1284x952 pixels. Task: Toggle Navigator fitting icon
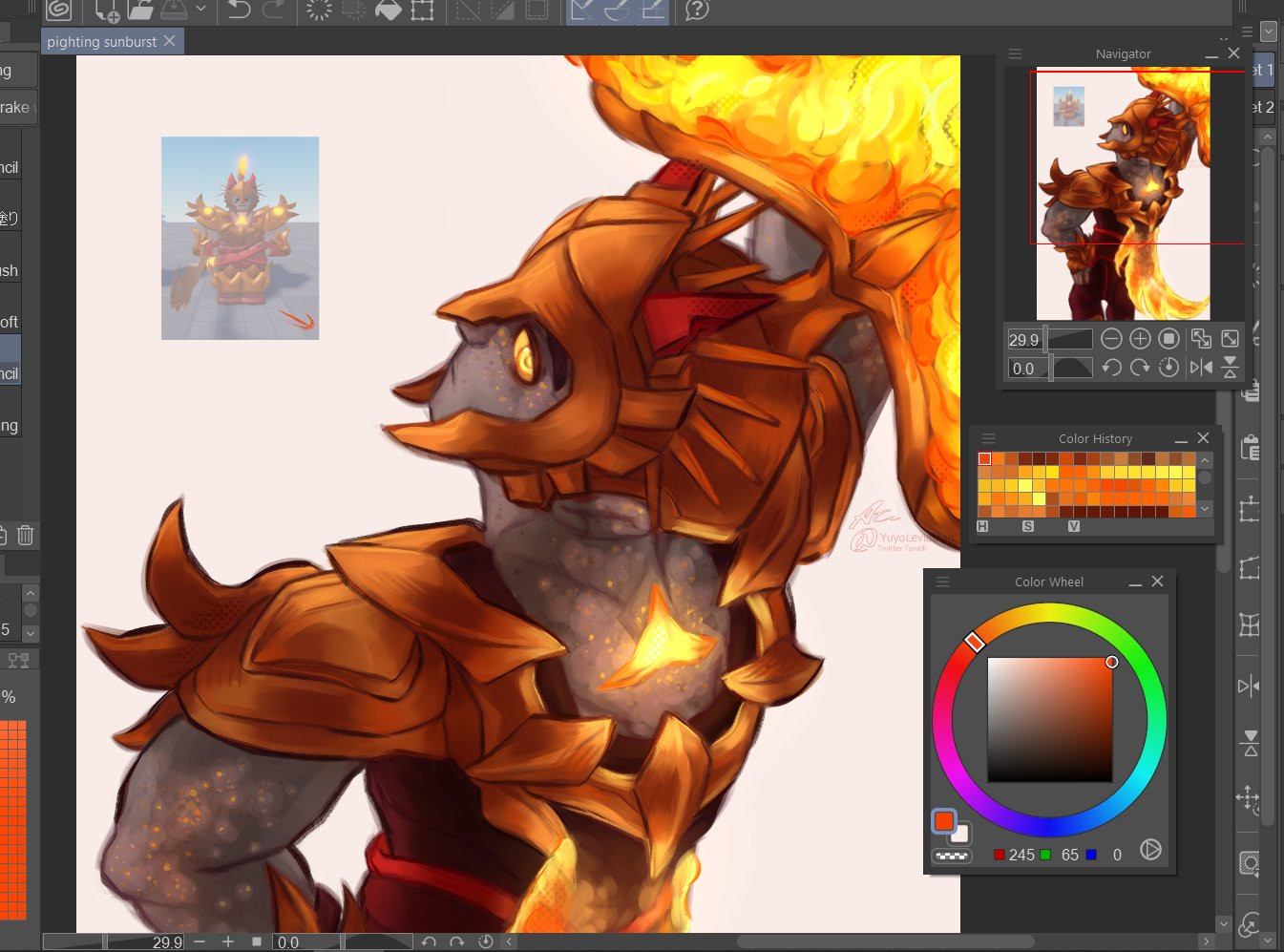1201,339
